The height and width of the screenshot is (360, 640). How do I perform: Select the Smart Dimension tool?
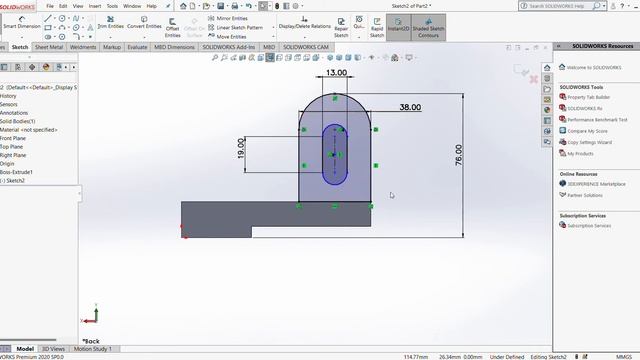(22, 22)
